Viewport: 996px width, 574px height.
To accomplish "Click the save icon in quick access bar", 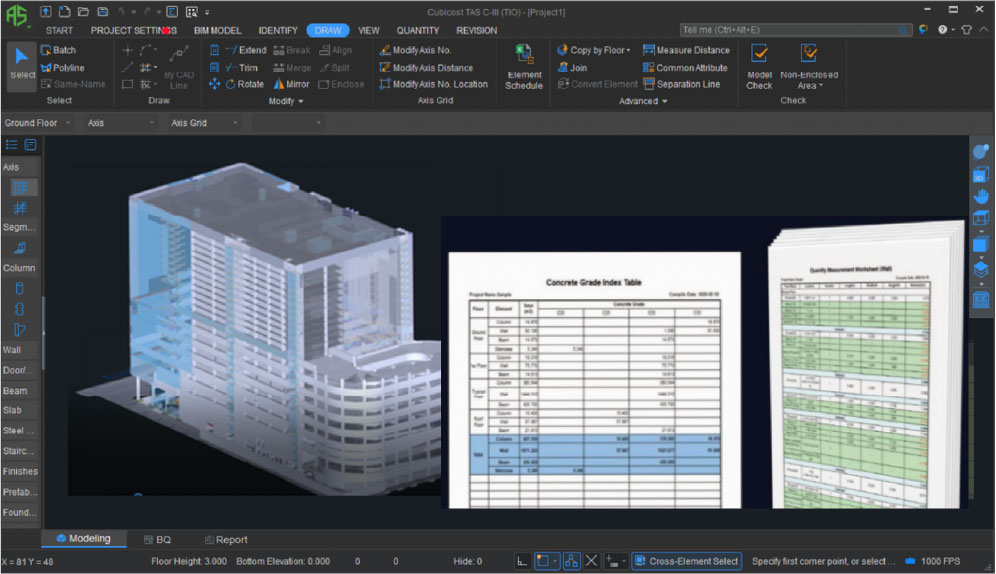I will (x=102, y=11).
